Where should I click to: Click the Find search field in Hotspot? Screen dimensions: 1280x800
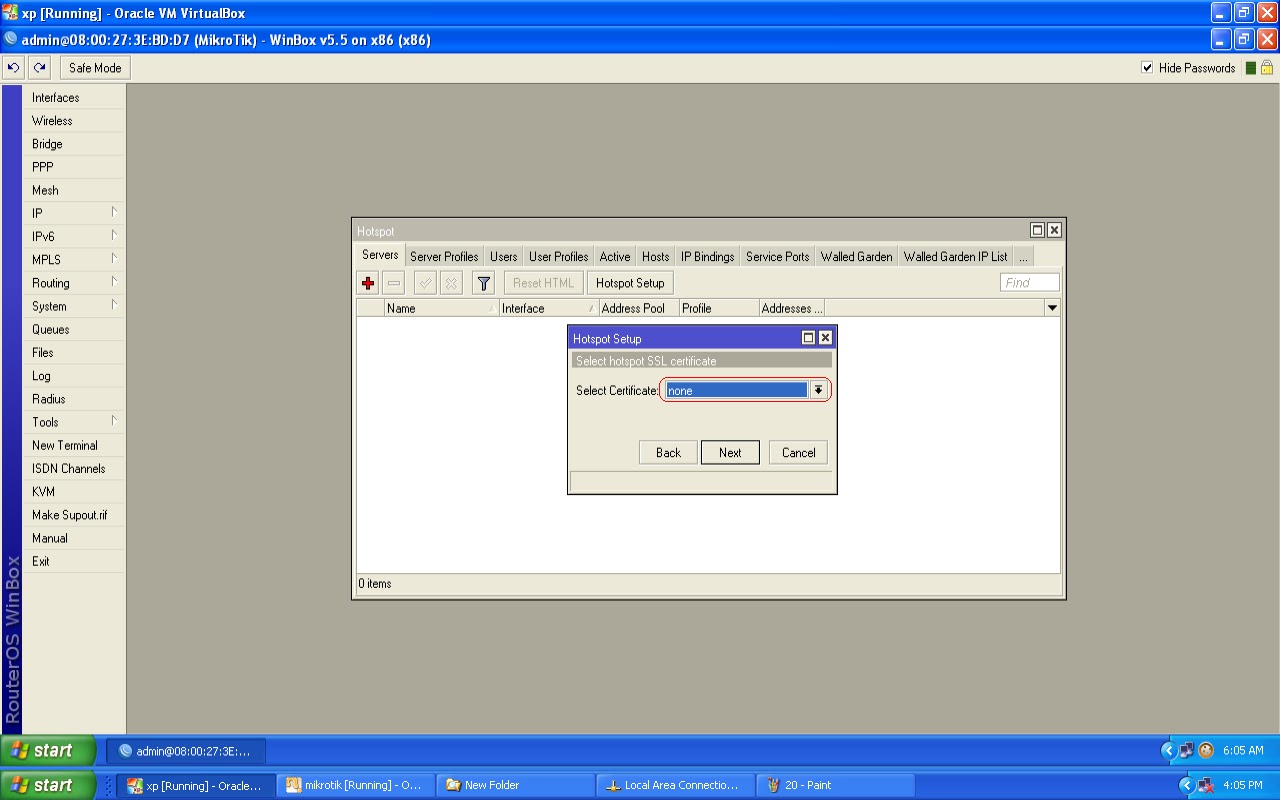point(1030,283)
